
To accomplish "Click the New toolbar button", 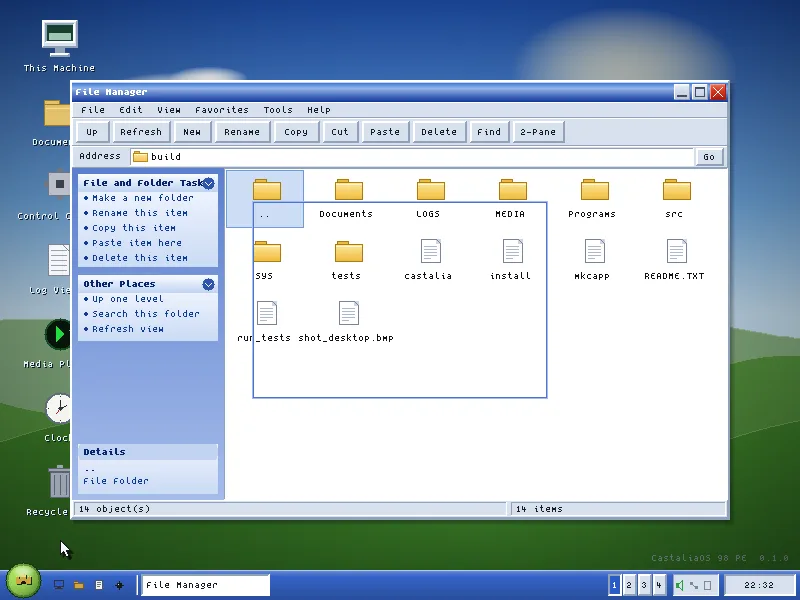I will click(x=192, y=132).
